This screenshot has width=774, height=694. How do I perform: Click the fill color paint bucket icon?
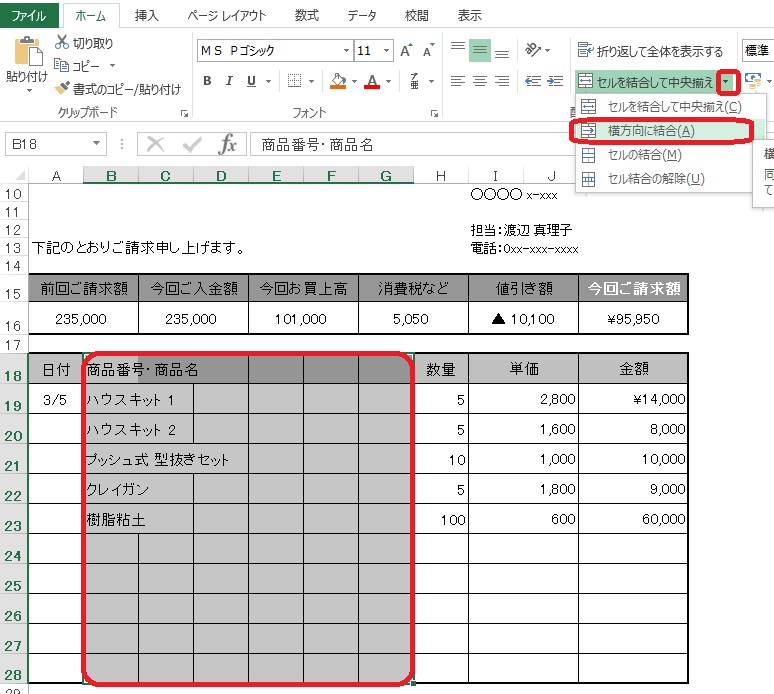pos(338,81)
